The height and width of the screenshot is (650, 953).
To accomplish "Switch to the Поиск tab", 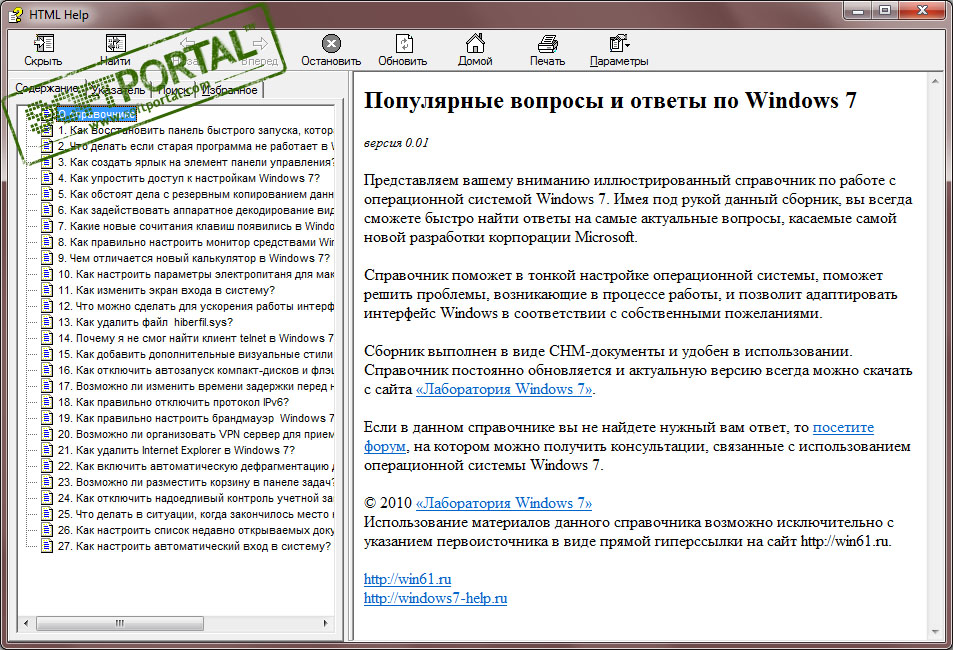I will [x=174, y=90].
